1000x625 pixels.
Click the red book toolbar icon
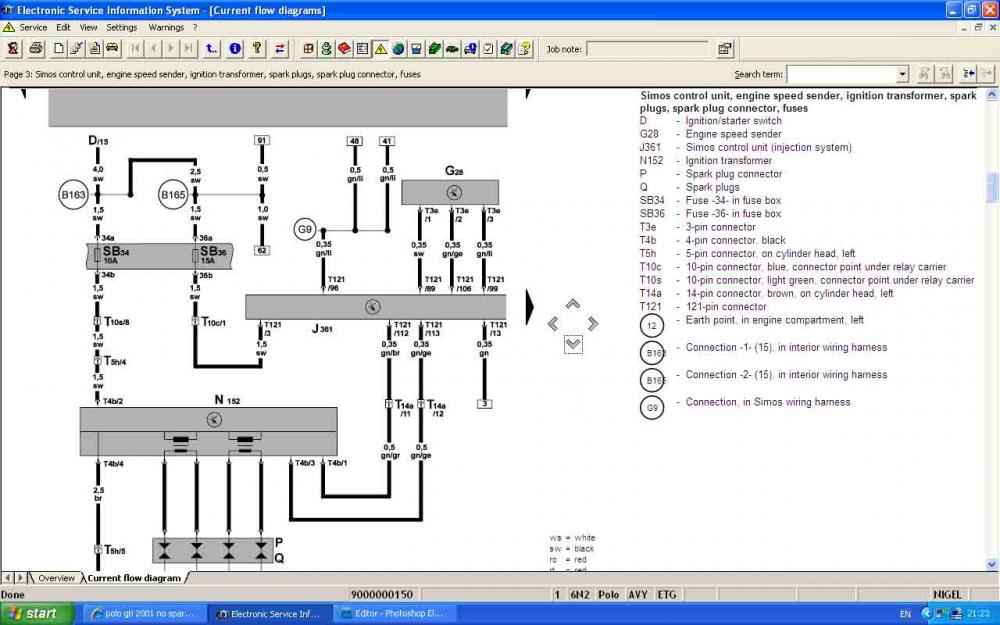coord(344,48)
